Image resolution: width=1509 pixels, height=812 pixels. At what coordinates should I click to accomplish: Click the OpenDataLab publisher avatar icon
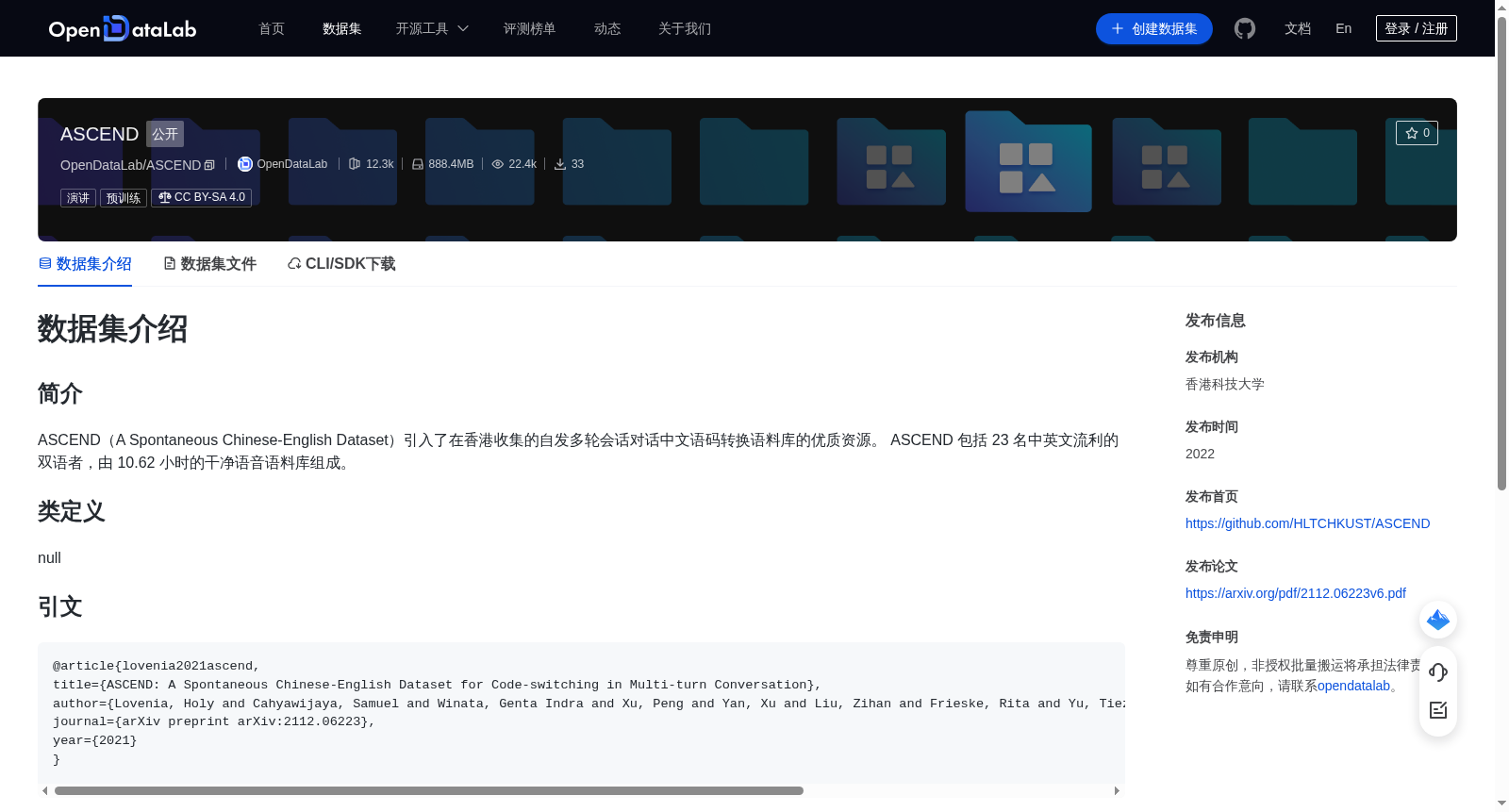[244, 164]
